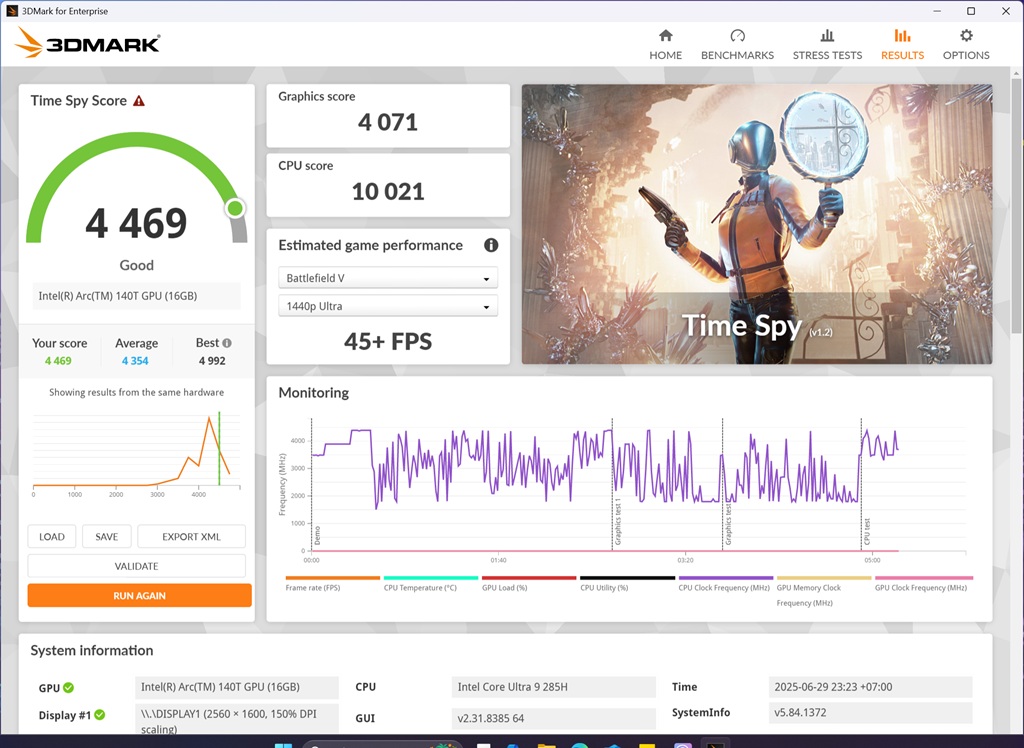Click the Average score 4 354
The image size is (1024, 748).
(135, 361)
